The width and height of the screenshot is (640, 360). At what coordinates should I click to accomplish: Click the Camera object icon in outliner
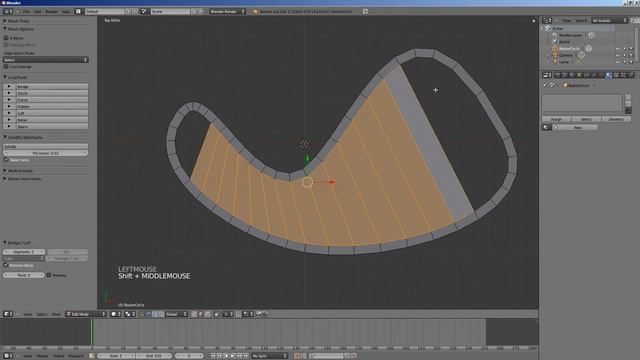(555, 55)
